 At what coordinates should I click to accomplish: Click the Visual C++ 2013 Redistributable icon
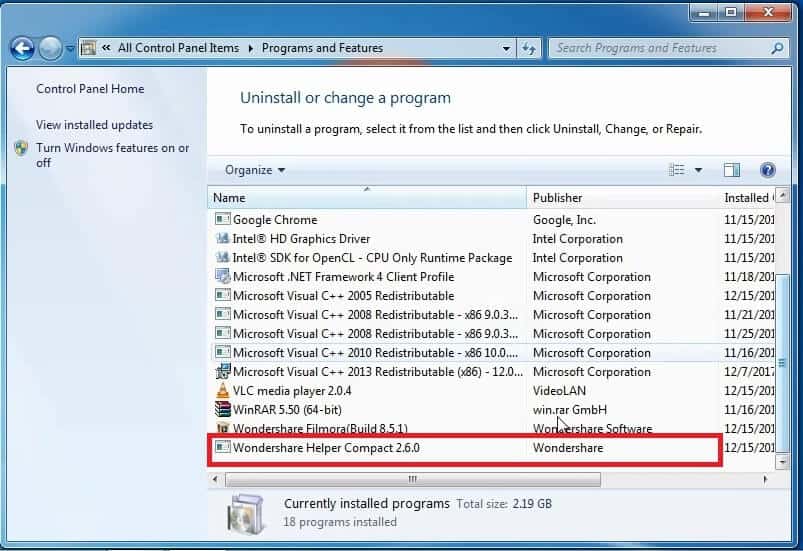pos(223,371)
